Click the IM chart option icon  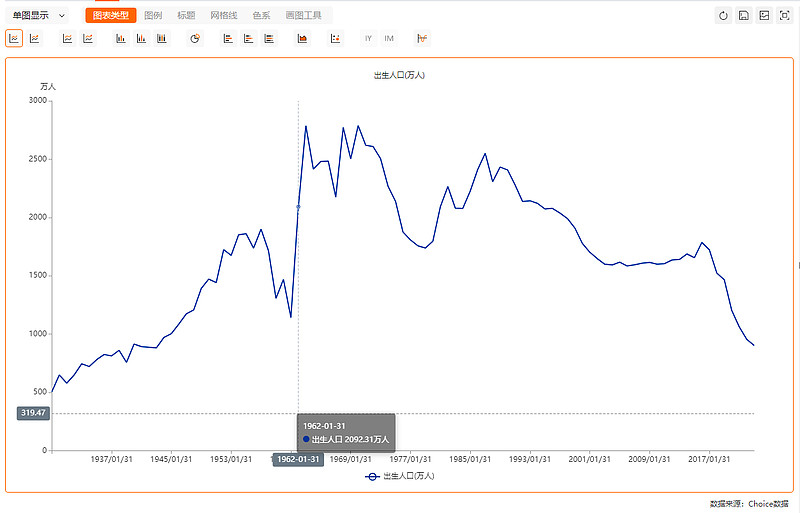(389, 38)
